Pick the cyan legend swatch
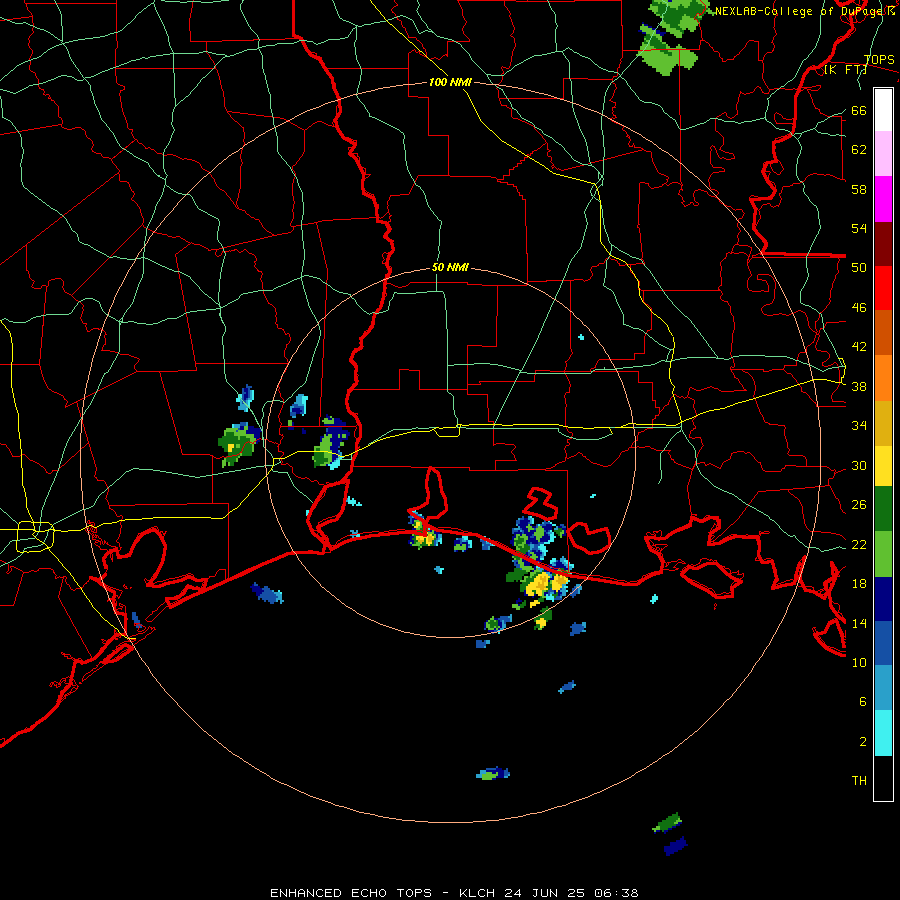This screenshot has height=900, width=900. 883,733
